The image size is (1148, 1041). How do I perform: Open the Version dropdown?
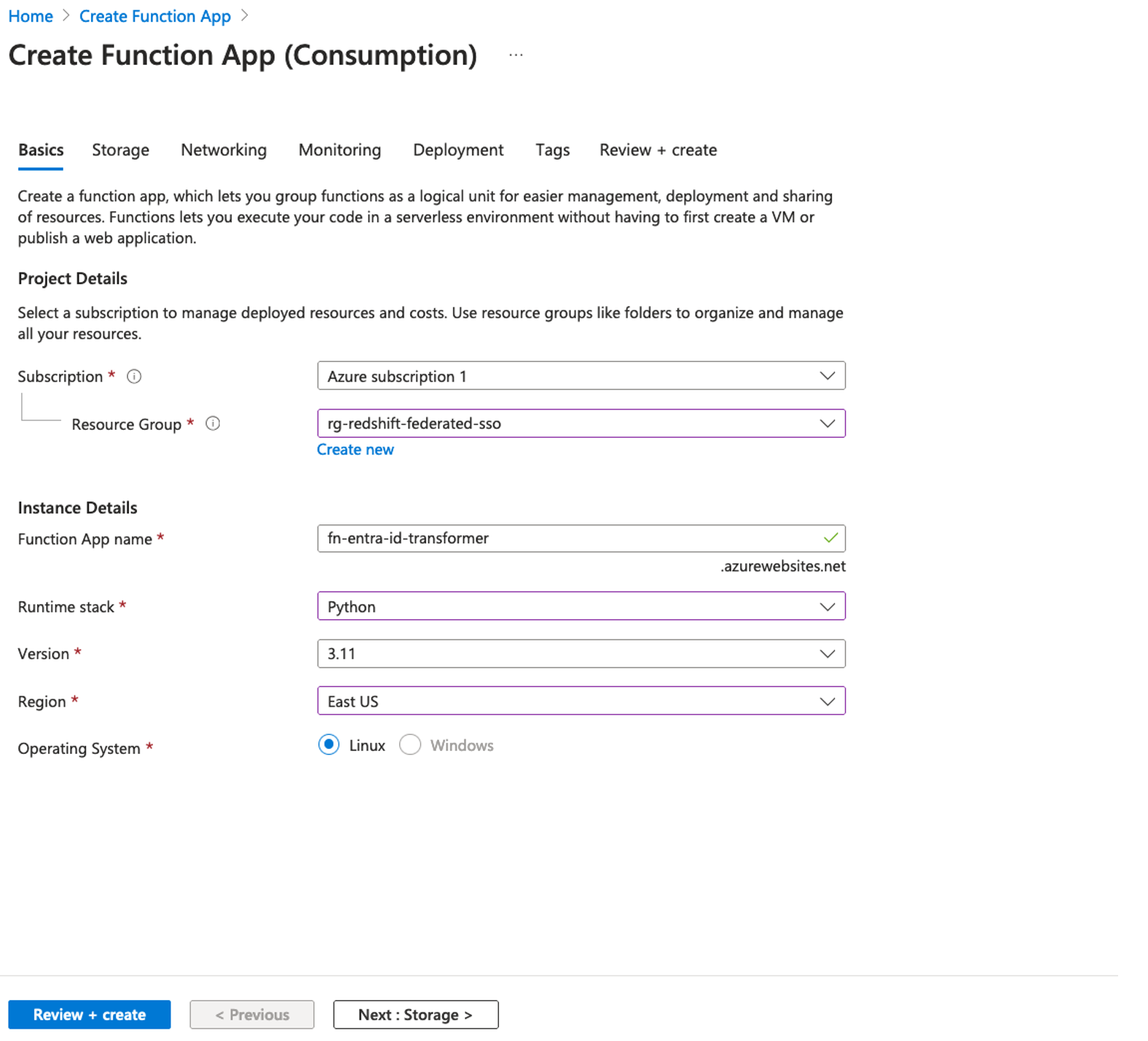(x=581, y=653)
